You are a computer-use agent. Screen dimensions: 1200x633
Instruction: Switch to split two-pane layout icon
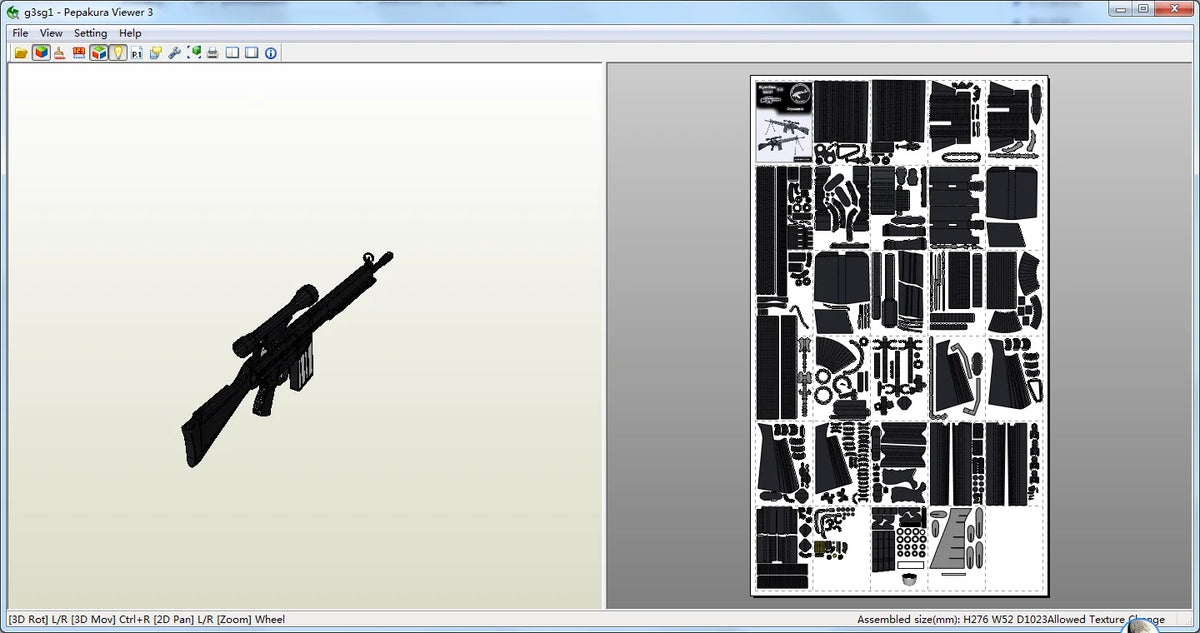pos(232,53)
